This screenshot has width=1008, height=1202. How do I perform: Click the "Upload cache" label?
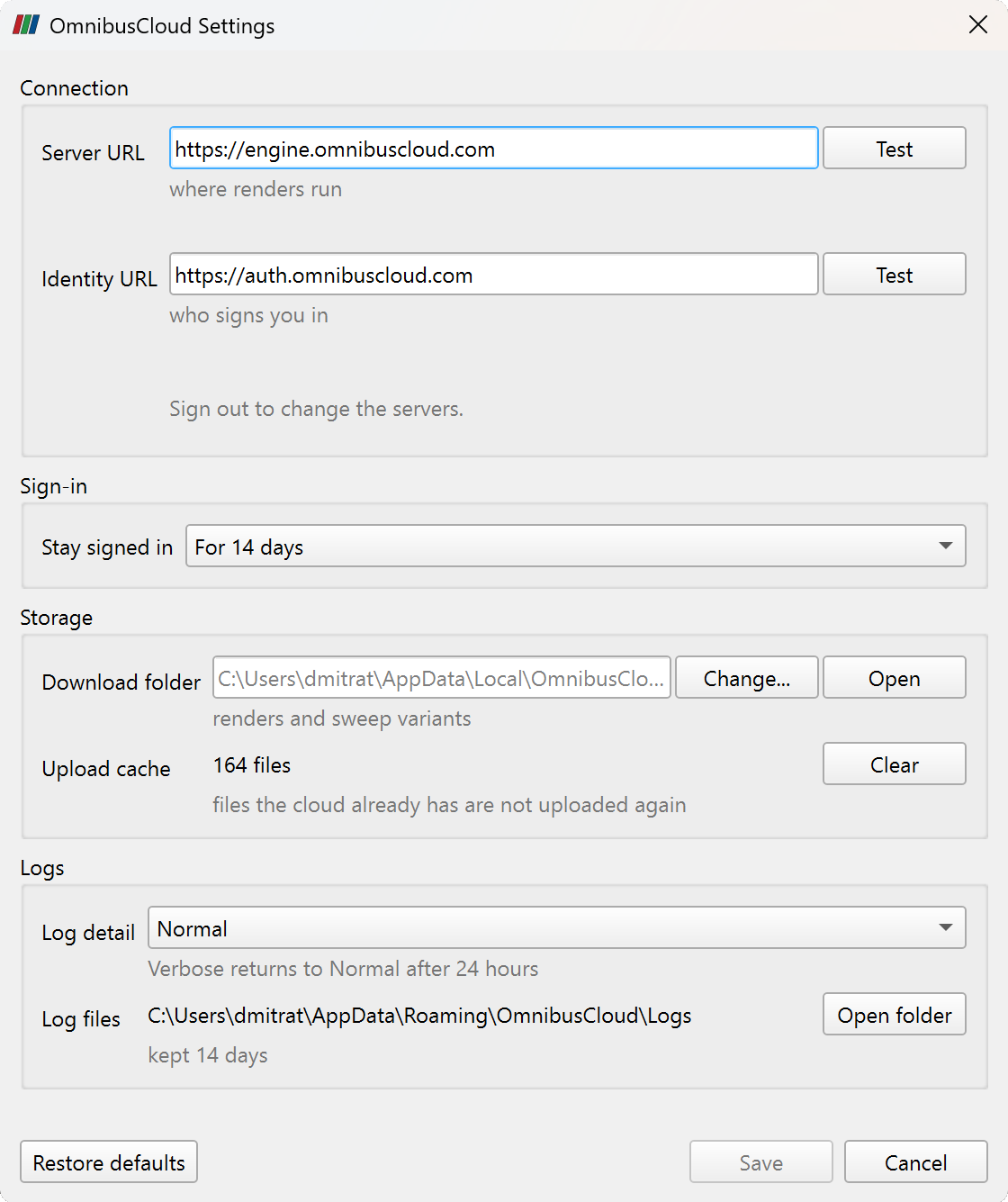pos(106,769)
